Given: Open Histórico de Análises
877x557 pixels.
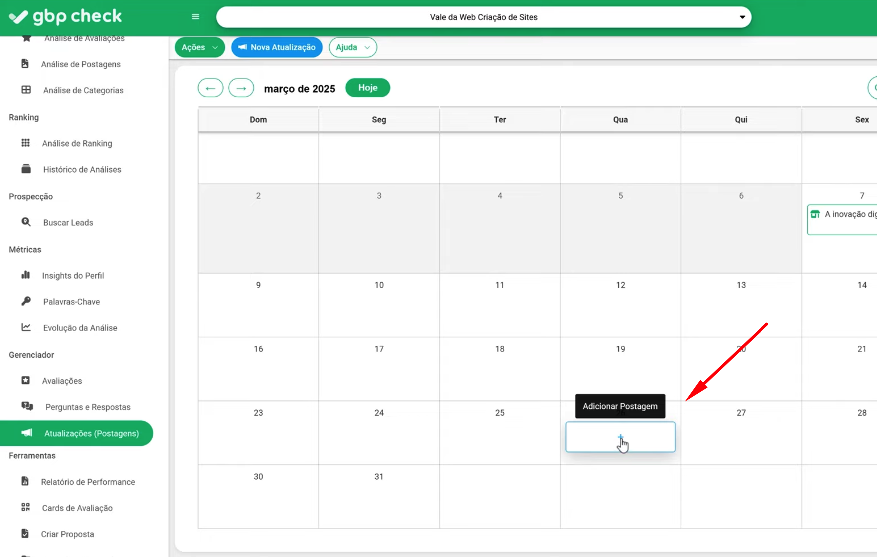Looking at the screenshot, I should 82,169.
